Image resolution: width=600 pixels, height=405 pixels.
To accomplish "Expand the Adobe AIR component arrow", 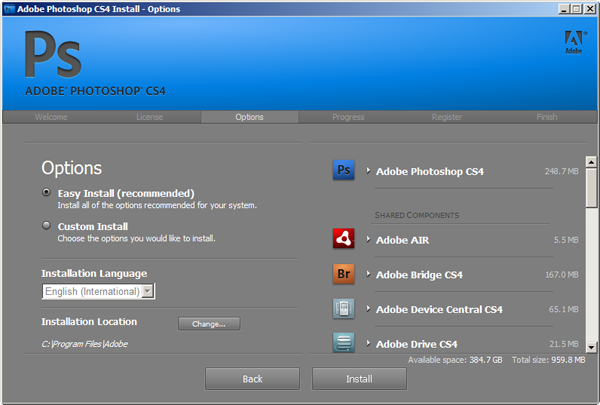I will click(369, 240).
